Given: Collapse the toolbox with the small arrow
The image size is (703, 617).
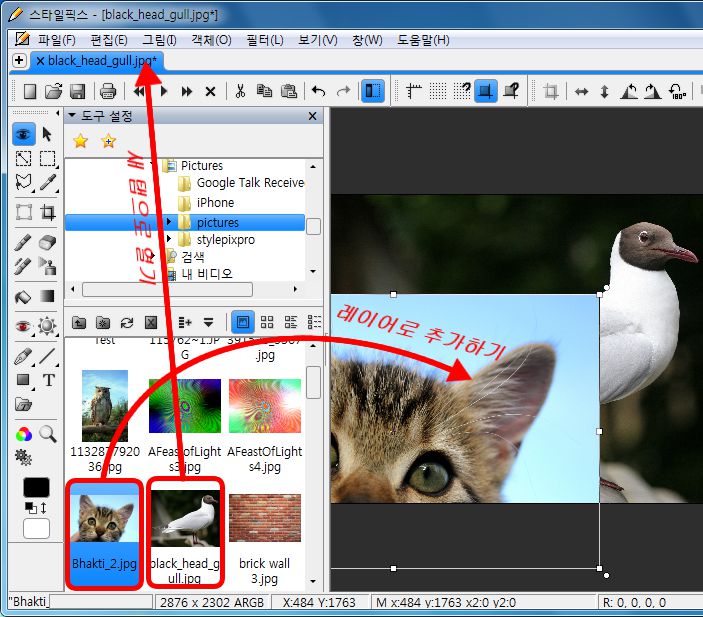Looking at the screenshot, I should tap(57, 113).
